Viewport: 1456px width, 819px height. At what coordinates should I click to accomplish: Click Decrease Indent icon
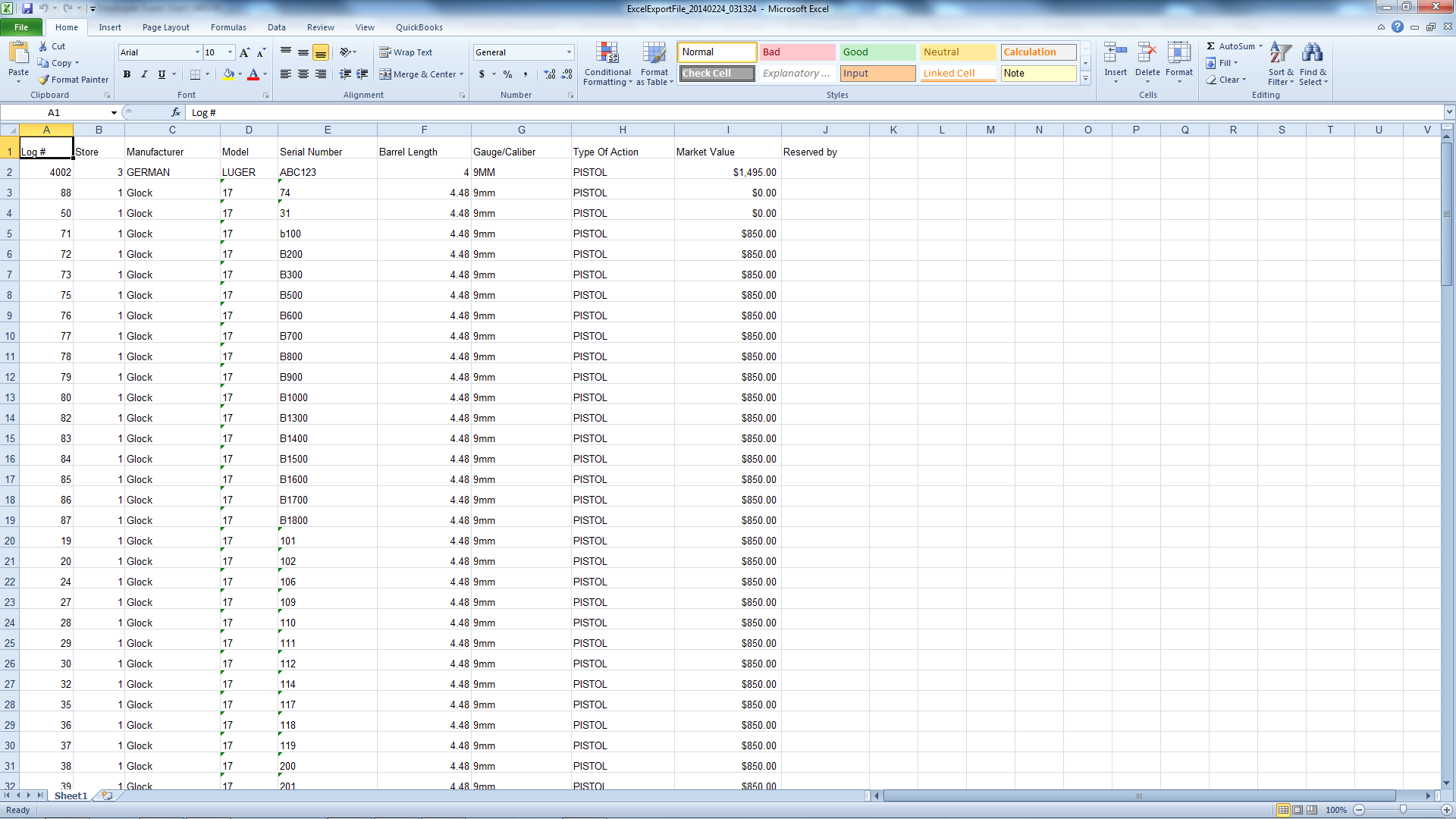[345, 74]
